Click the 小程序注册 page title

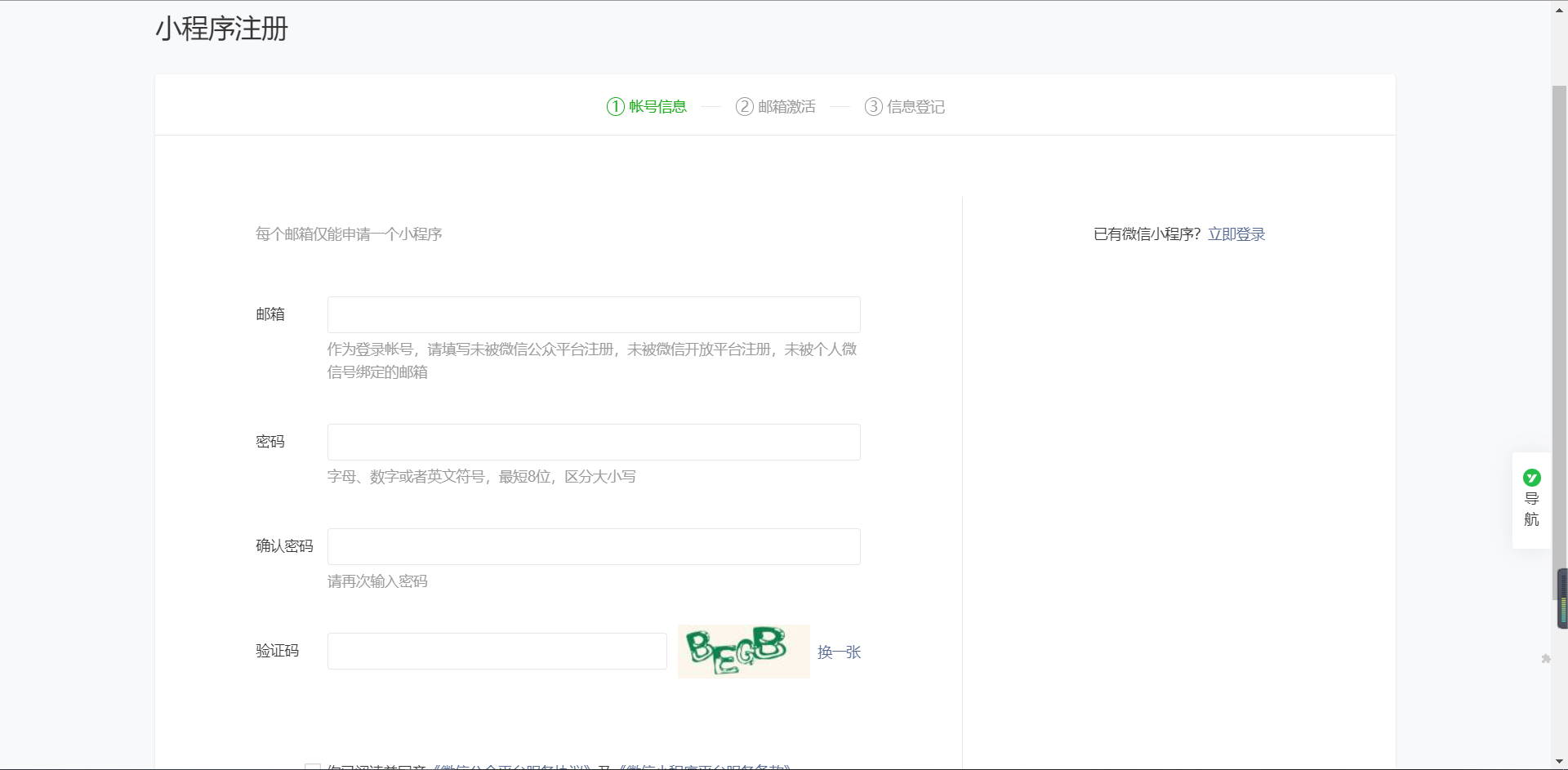tap(222, 29)
